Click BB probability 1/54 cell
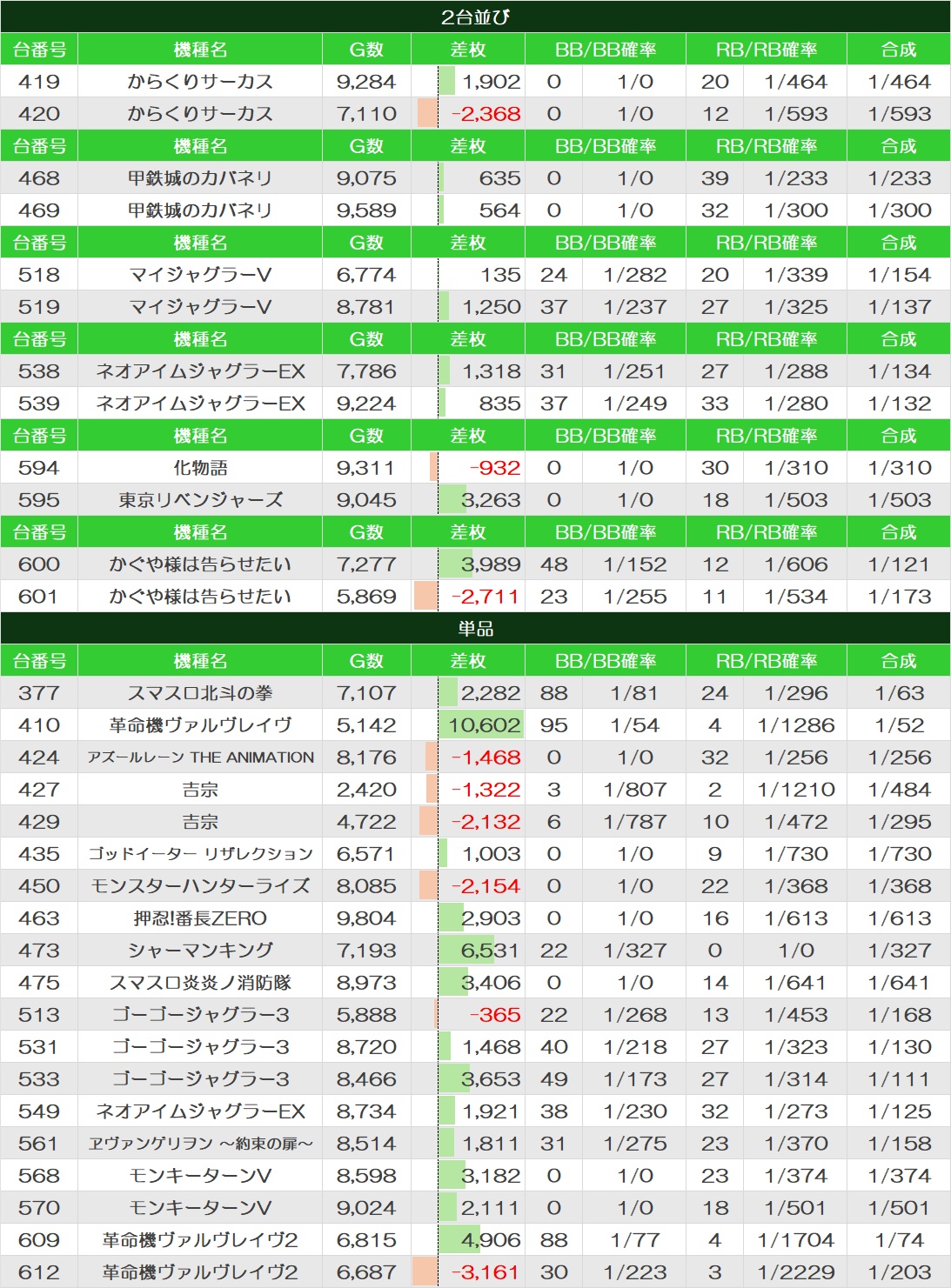Viewport: 951px width, 1288px height. (x=635, y=725)
